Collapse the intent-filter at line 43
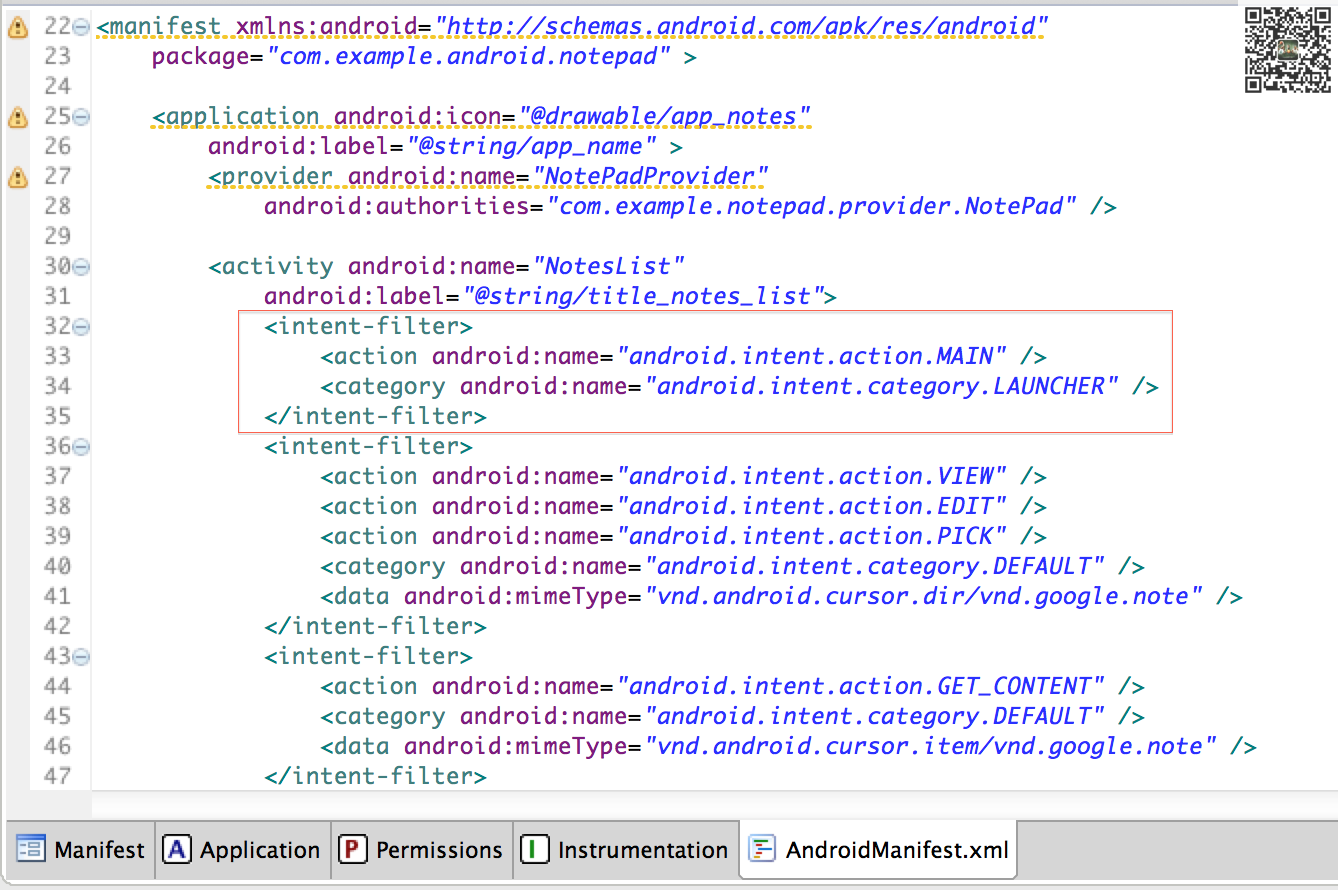The image size is (1338, 890). click(x=82, y=657)
